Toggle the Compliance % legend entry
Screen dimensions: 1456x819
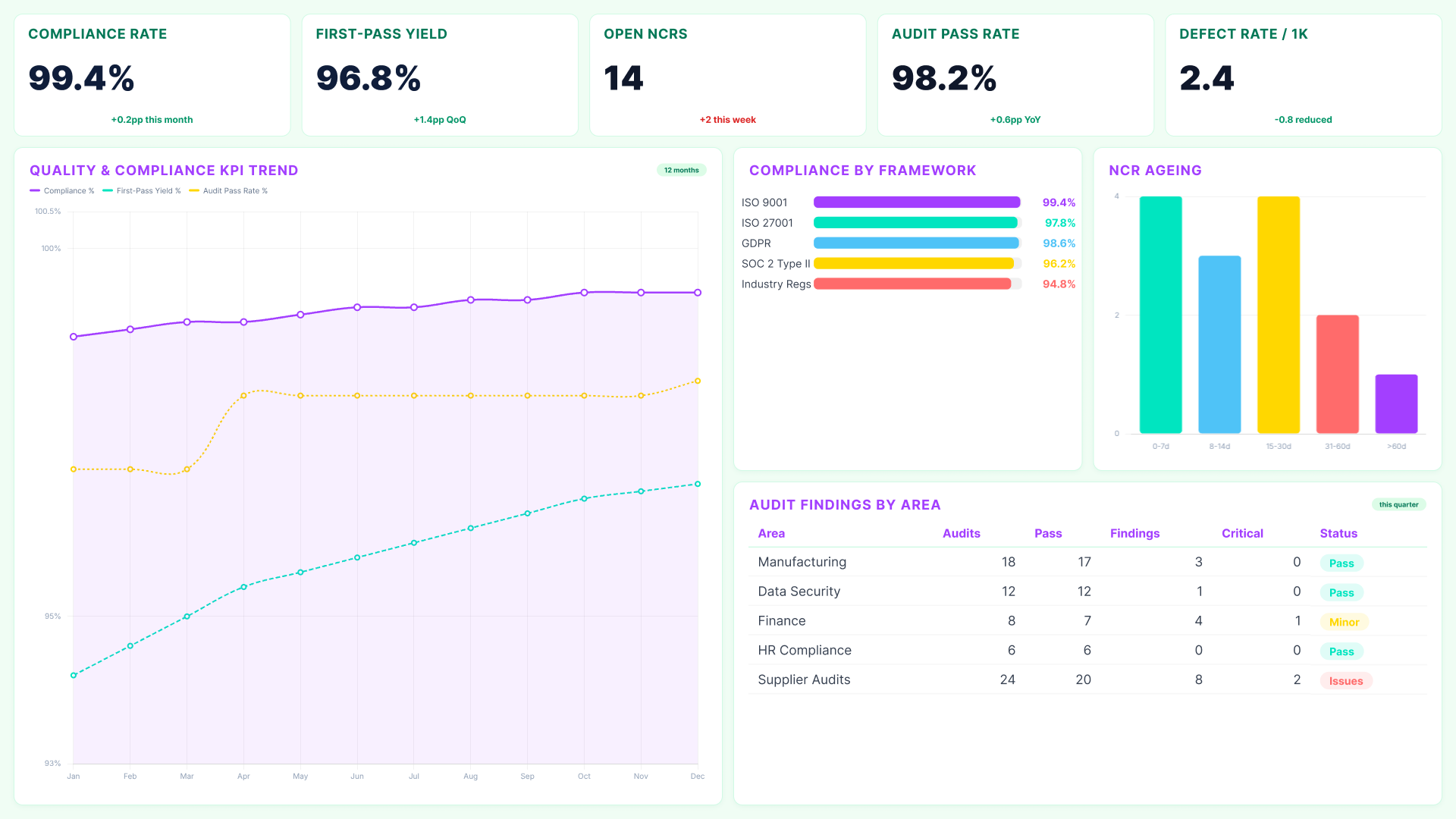[62, 191]
